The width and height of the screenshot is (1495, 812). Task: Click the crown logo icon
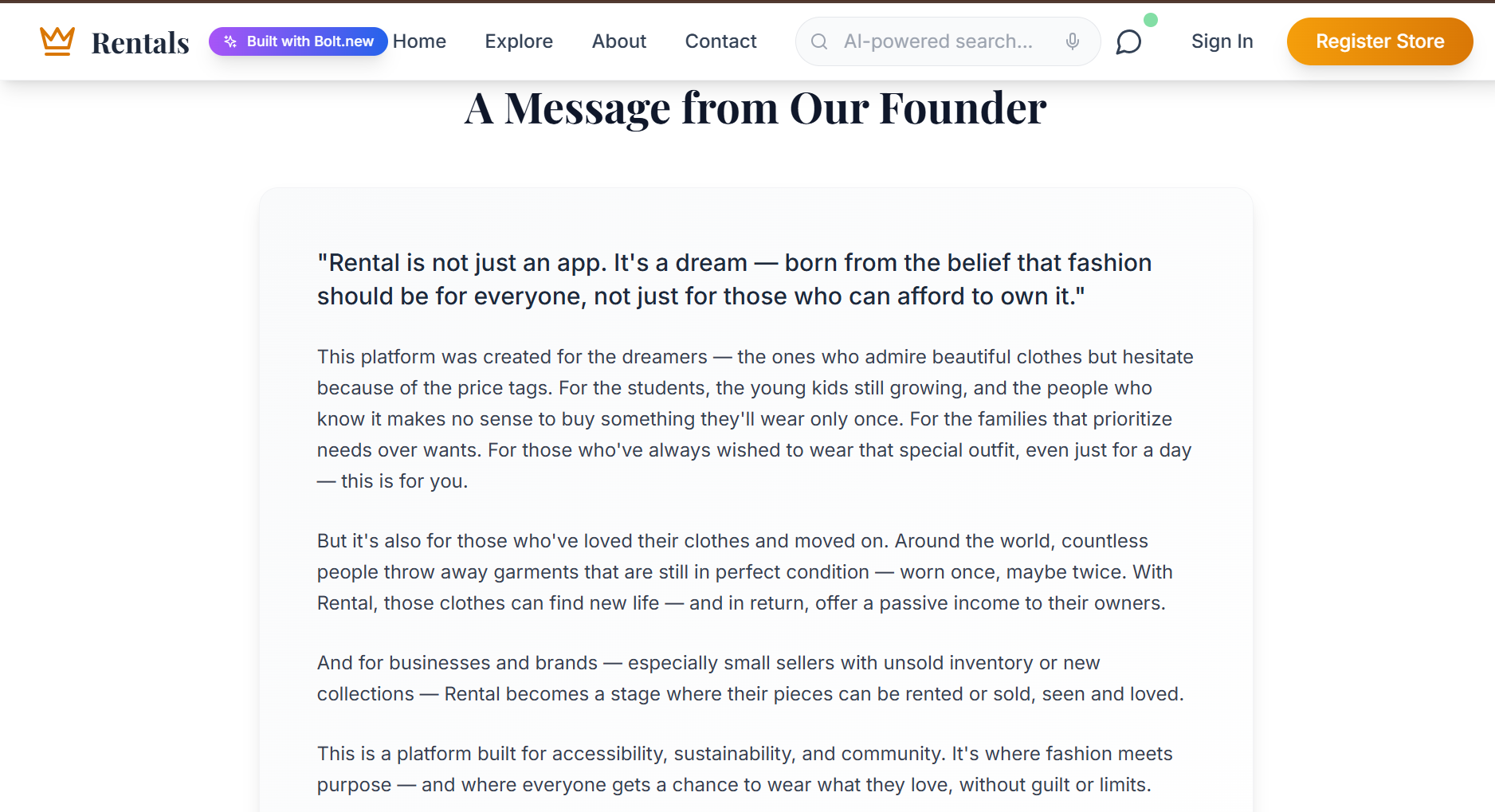pos(57,41)
